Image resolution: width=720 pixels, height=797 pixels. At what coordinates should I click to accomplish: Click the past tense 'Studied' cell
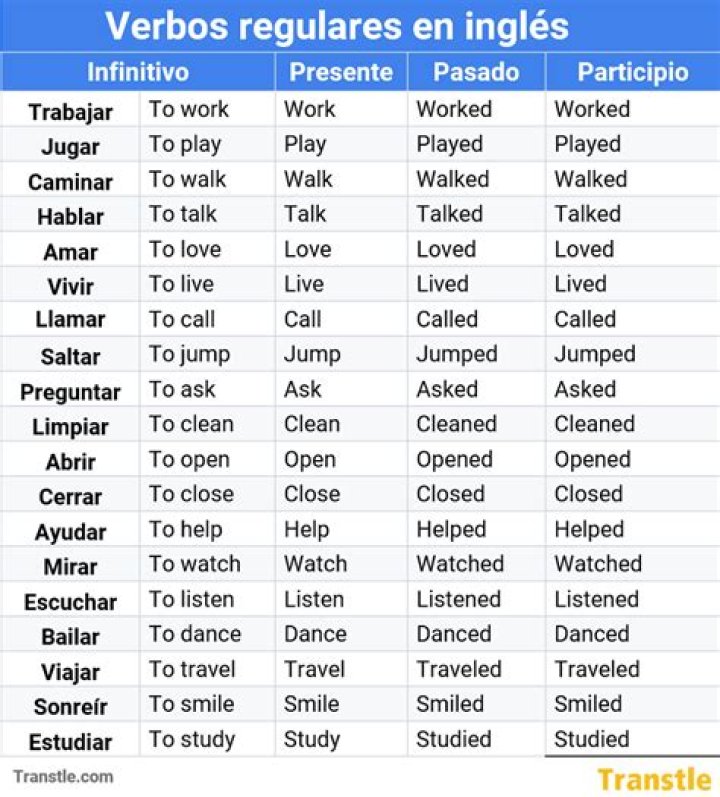454,740
